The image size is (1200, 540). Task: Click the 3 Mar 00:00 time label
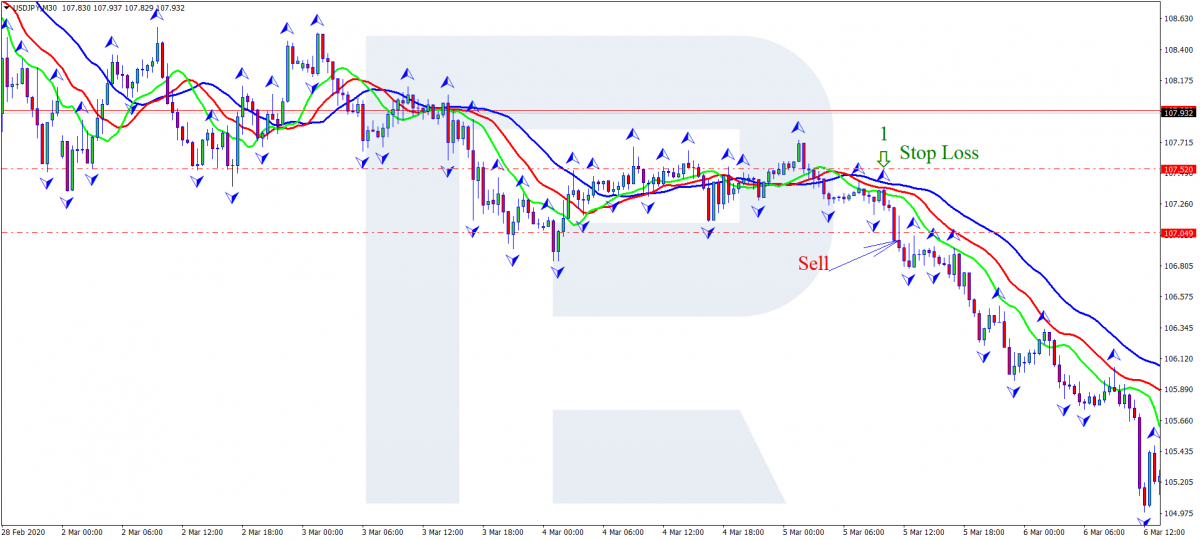click(x=324, y=533)
